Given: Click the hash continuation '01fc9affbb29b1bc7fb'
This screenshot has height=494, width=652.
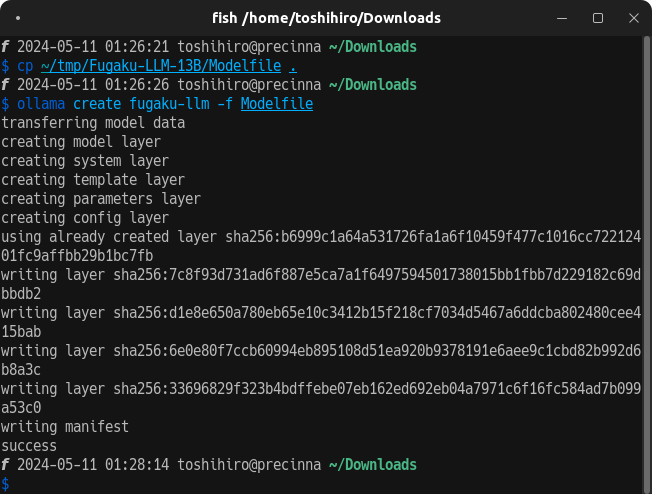Looking at the screenshot, I should [77, 256].
